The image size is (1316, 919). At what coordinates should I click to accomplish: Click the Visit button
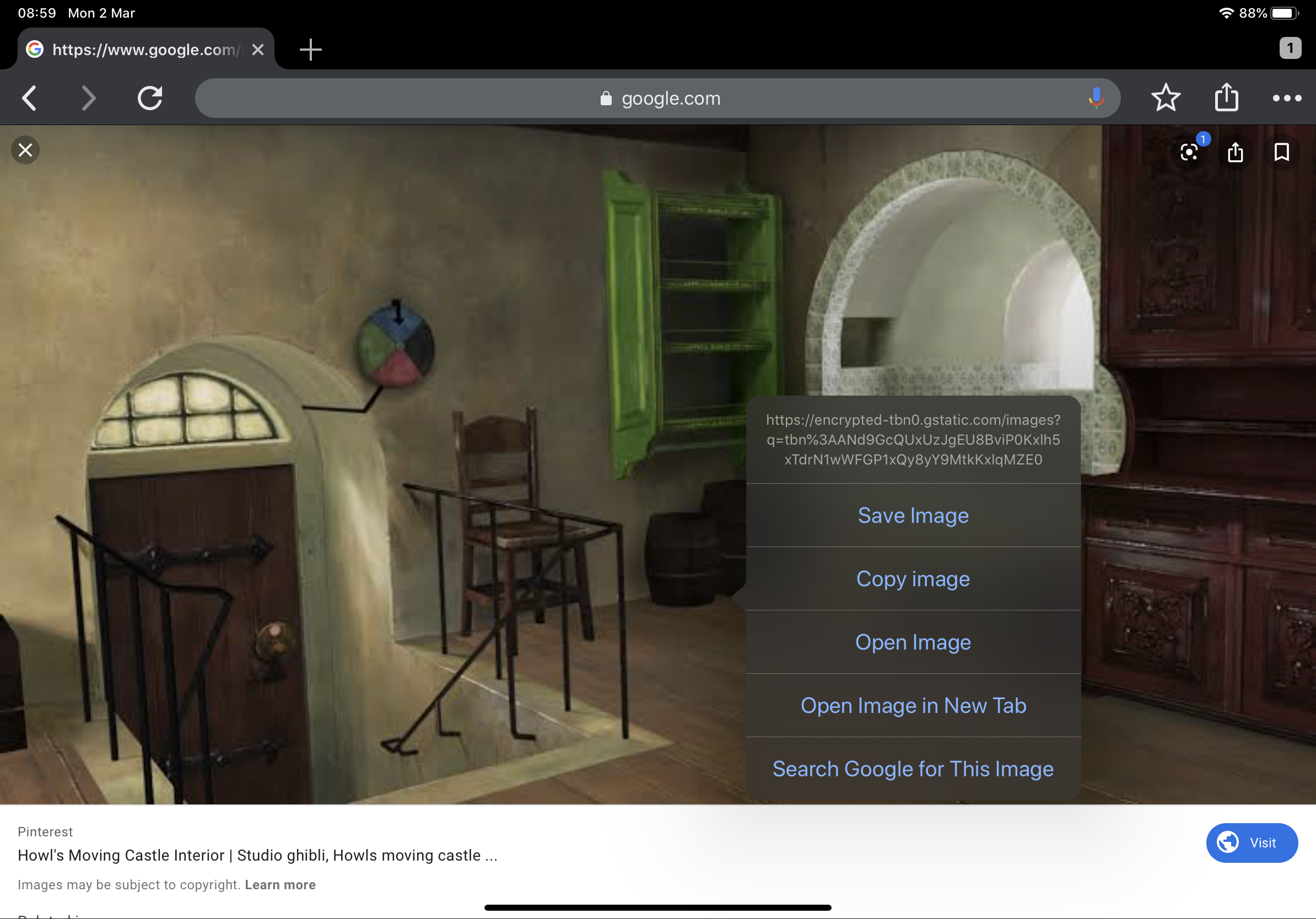pyautogui.click(x=1252, y=843)
